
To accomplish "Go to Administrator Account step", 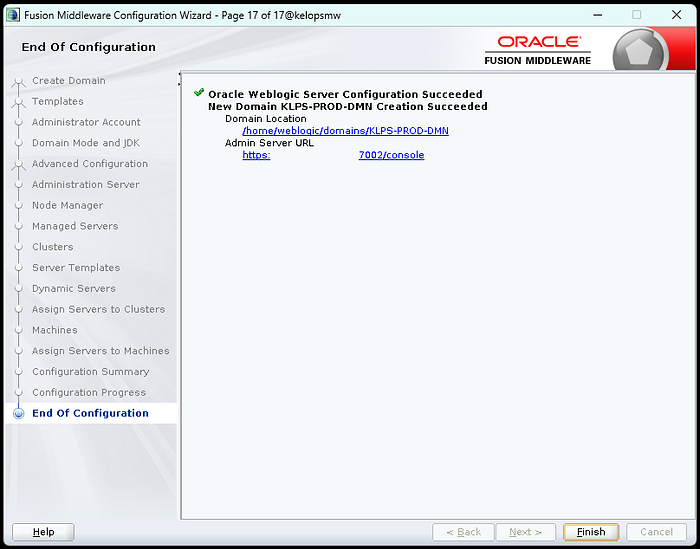I will [x=86, y=122].
